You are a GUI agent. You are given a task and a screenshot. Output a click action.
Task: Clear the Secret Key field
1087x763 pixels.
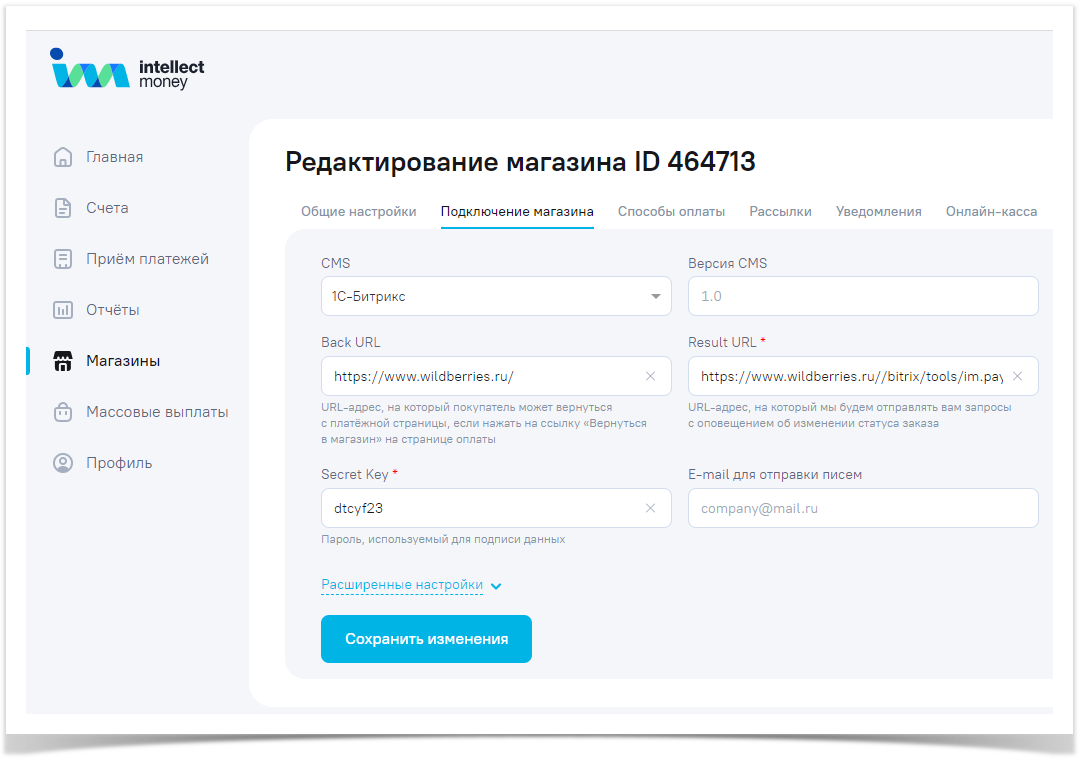pos(650,508)
